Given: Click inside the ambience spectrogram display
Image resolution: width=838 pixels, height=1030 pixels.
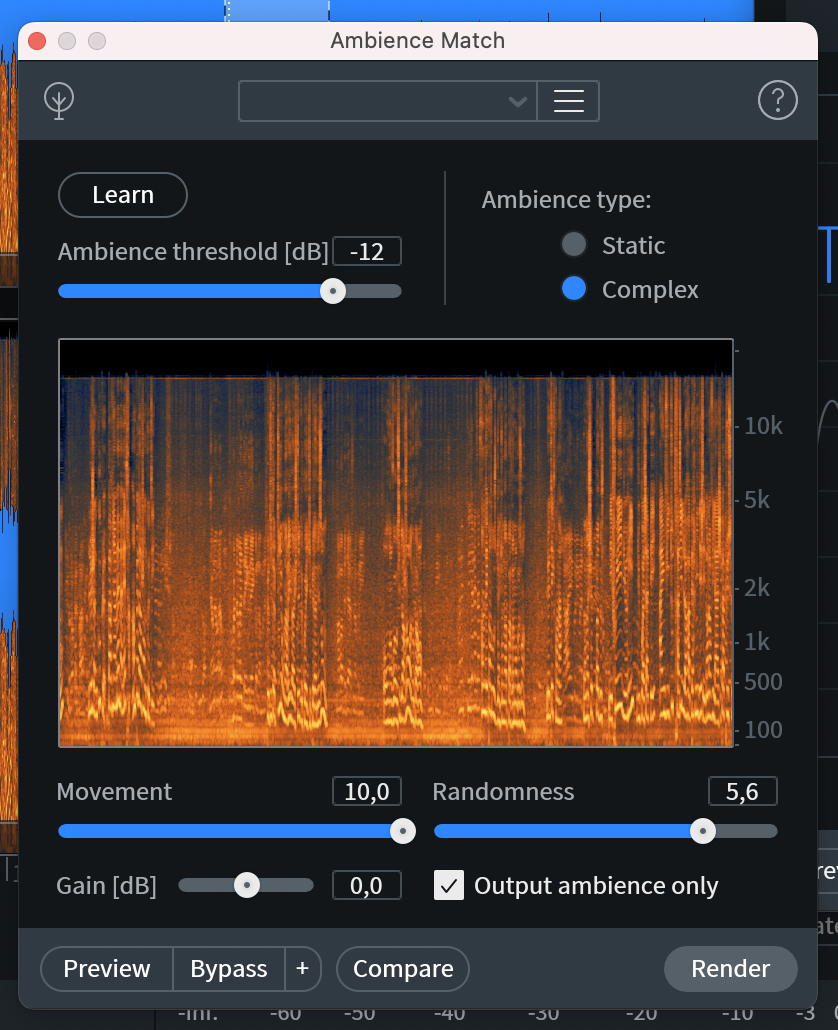Looking at the screenshot, I should [x=396, y=543].
